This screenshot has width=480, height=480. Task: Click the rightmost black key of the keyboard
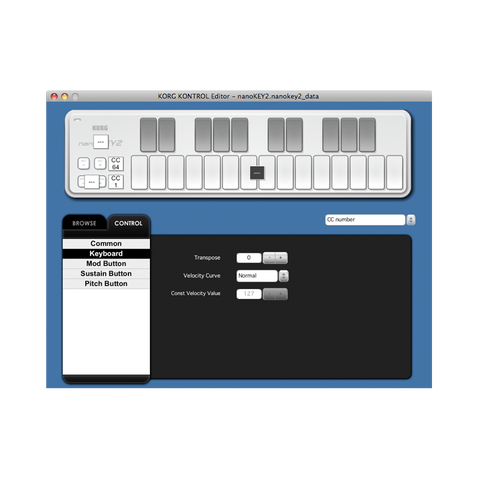tap(367, 135)
